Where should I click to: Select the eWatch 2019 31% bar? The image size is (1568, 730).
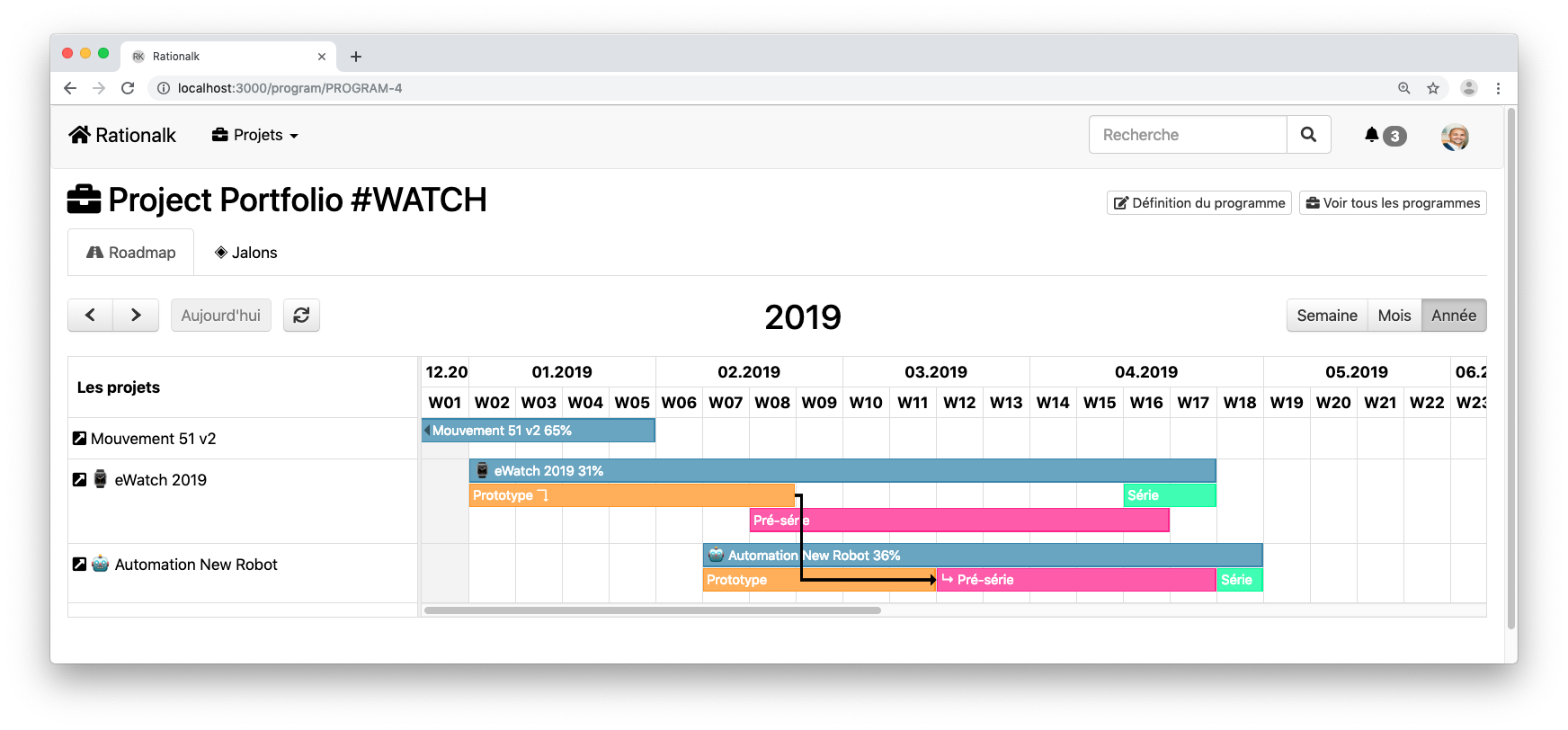(842, 470)
